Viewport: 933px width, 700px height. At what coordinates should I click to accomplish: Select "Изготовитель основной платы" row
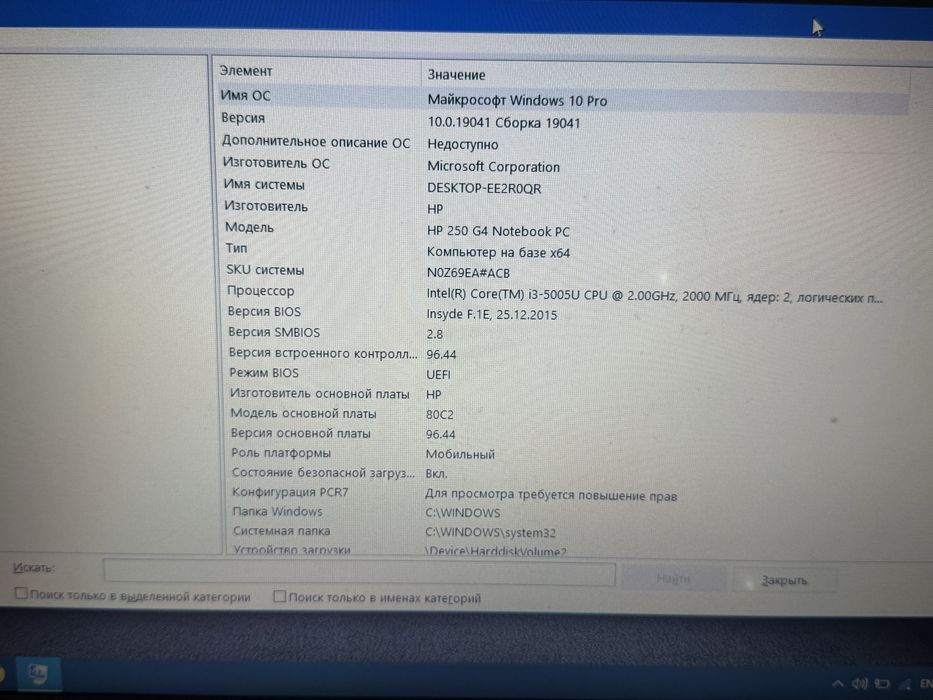pyautogui.click(x=320, y=393)
